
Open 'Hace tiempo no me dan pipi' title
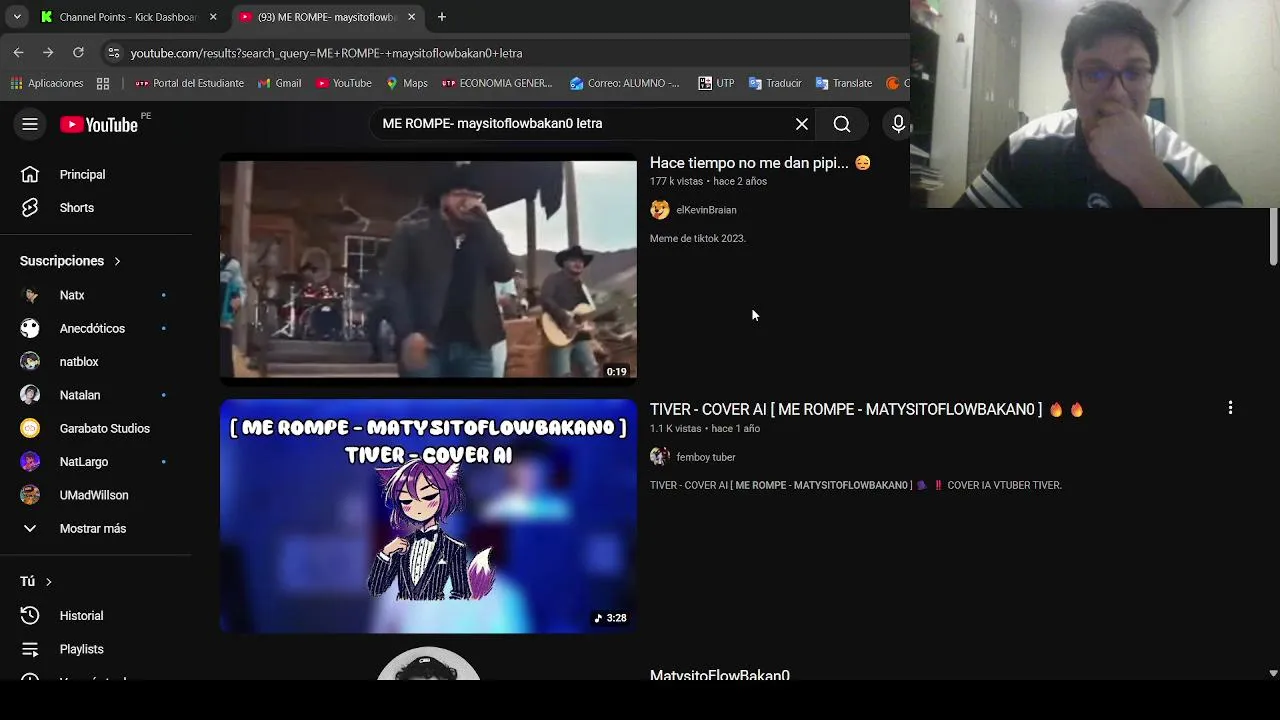[760, 163]
